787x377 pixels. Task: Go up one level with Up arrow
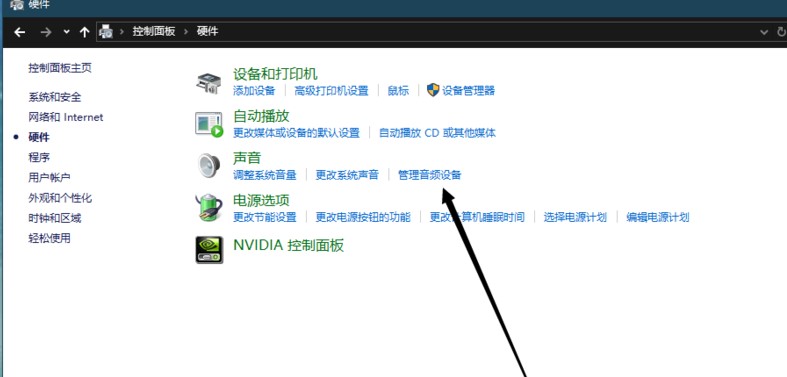(x=84, y=32)
